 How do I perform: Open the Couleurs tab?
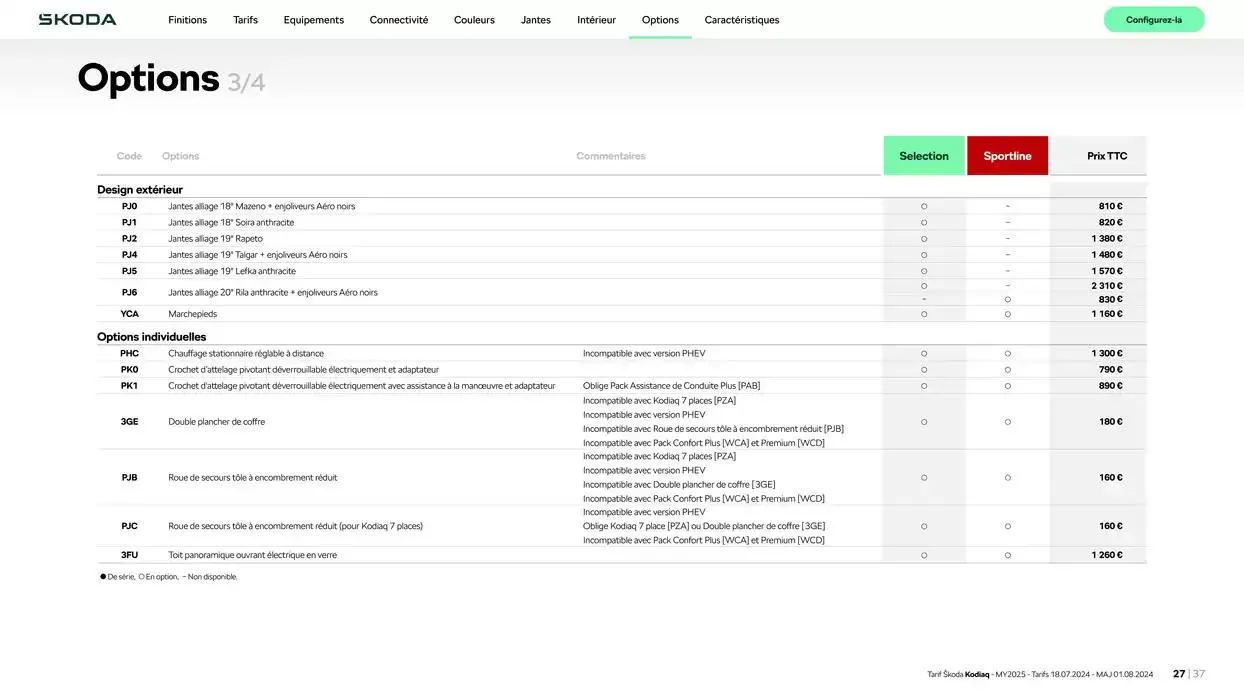pos(474,20)
